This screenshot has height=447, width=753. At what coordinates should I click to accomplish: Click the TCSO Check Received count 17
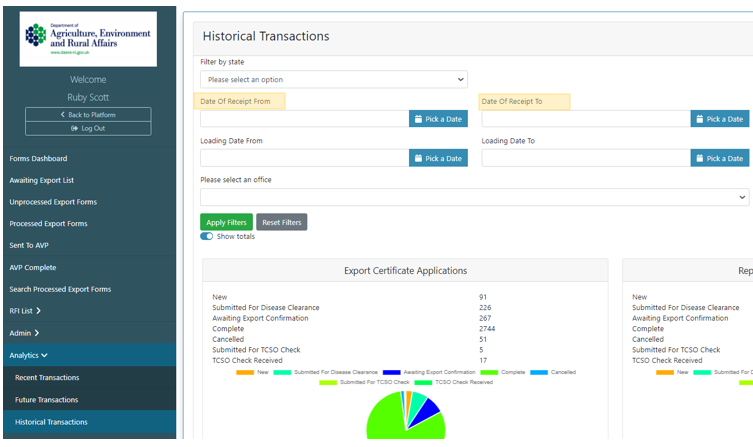tap(483, 361)
